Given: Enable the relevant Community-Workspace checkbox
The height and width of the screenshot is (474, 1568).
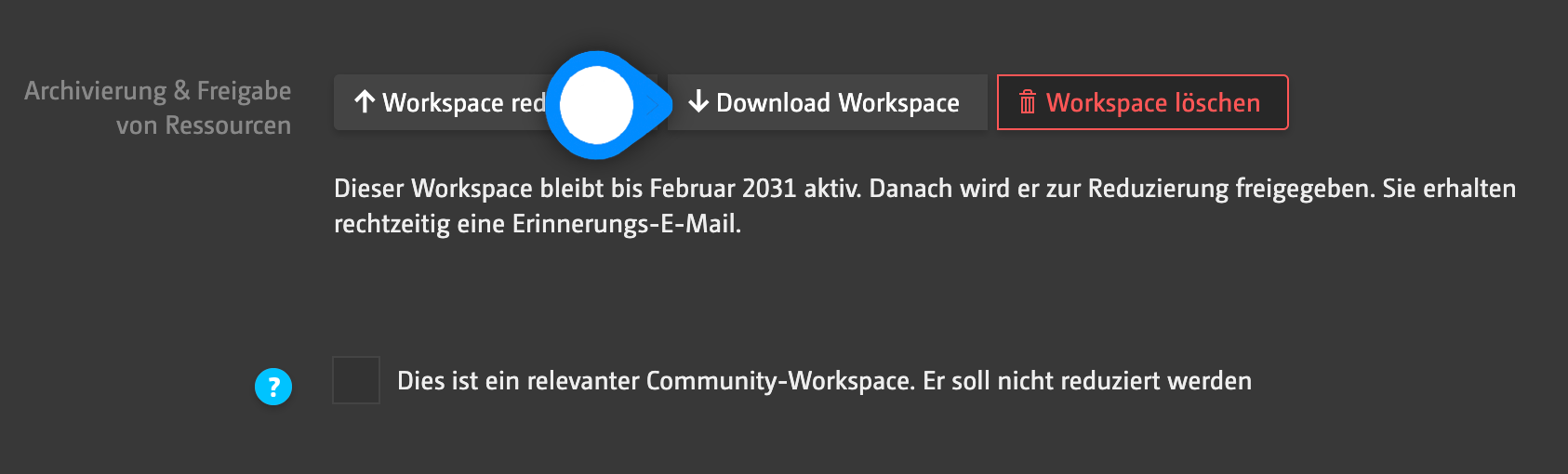Looking at the screenshot, I should coord(356,380).
